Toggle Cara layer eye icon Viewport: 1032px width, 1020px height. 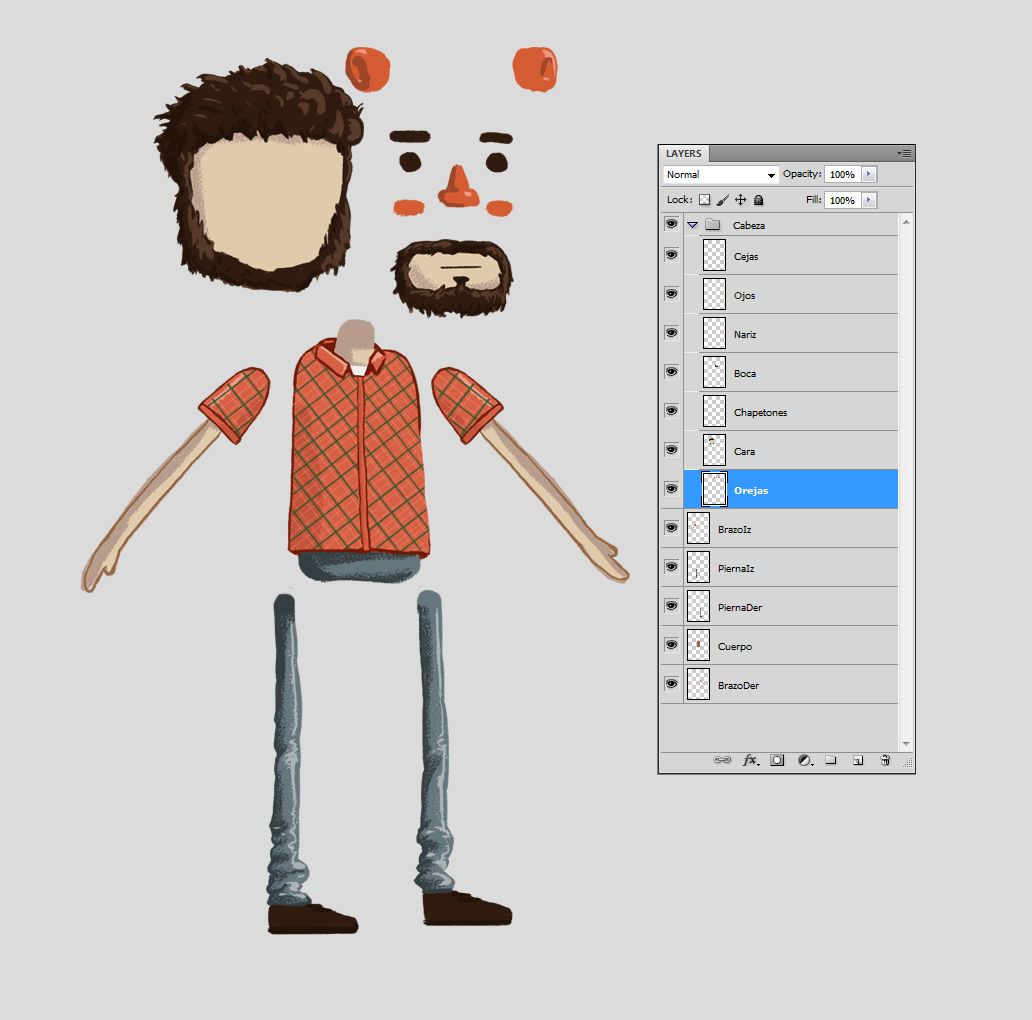point(671,449)
